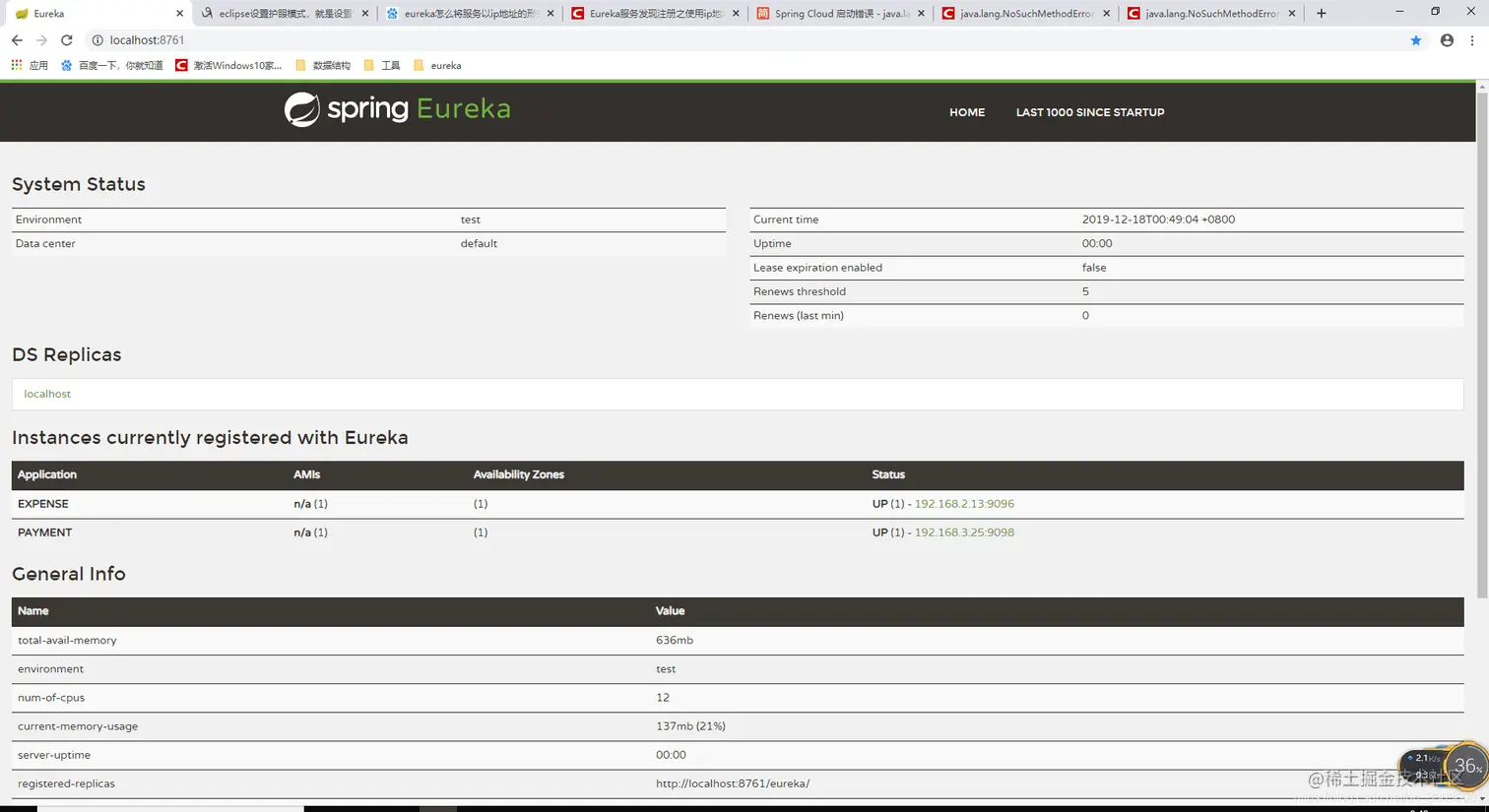Close the Eureka tab

tap(179, 14)
